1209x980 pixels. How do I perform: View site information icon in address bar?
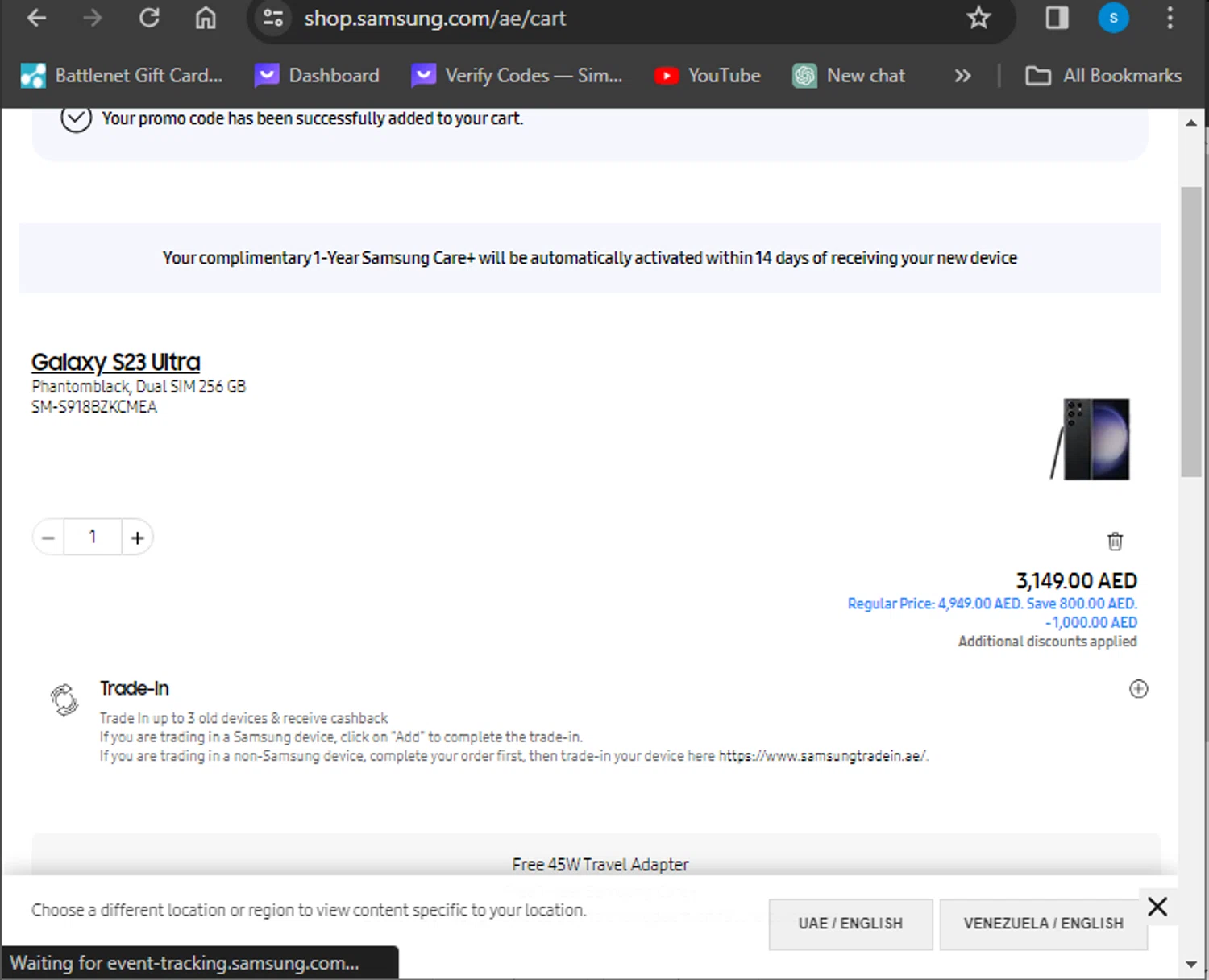pos(273,18)
